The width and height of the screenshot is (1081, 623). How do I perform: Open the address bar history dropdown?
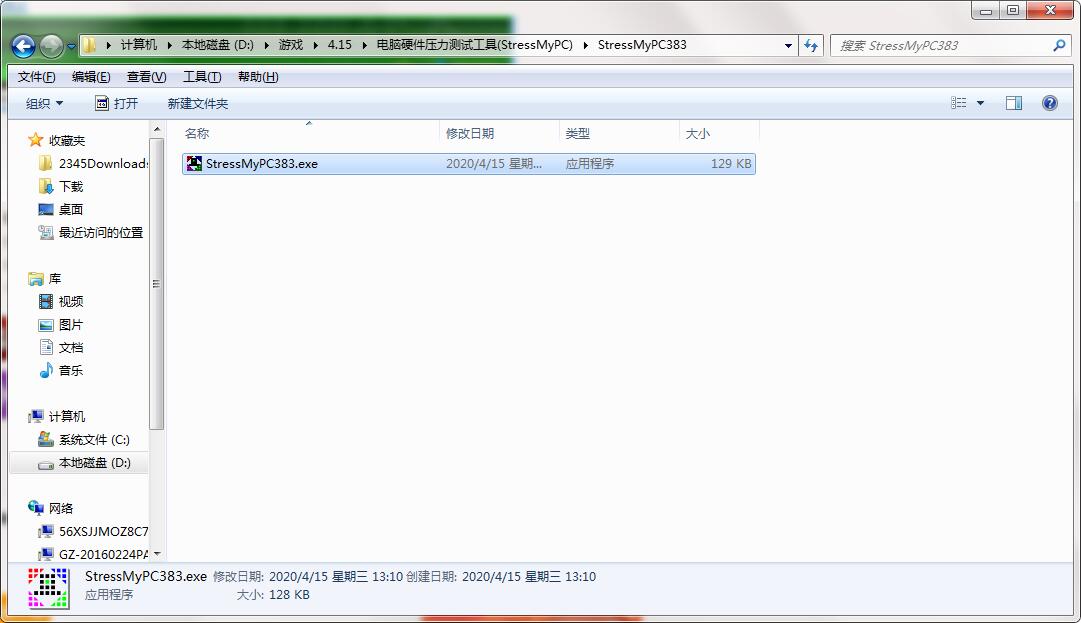788,46
